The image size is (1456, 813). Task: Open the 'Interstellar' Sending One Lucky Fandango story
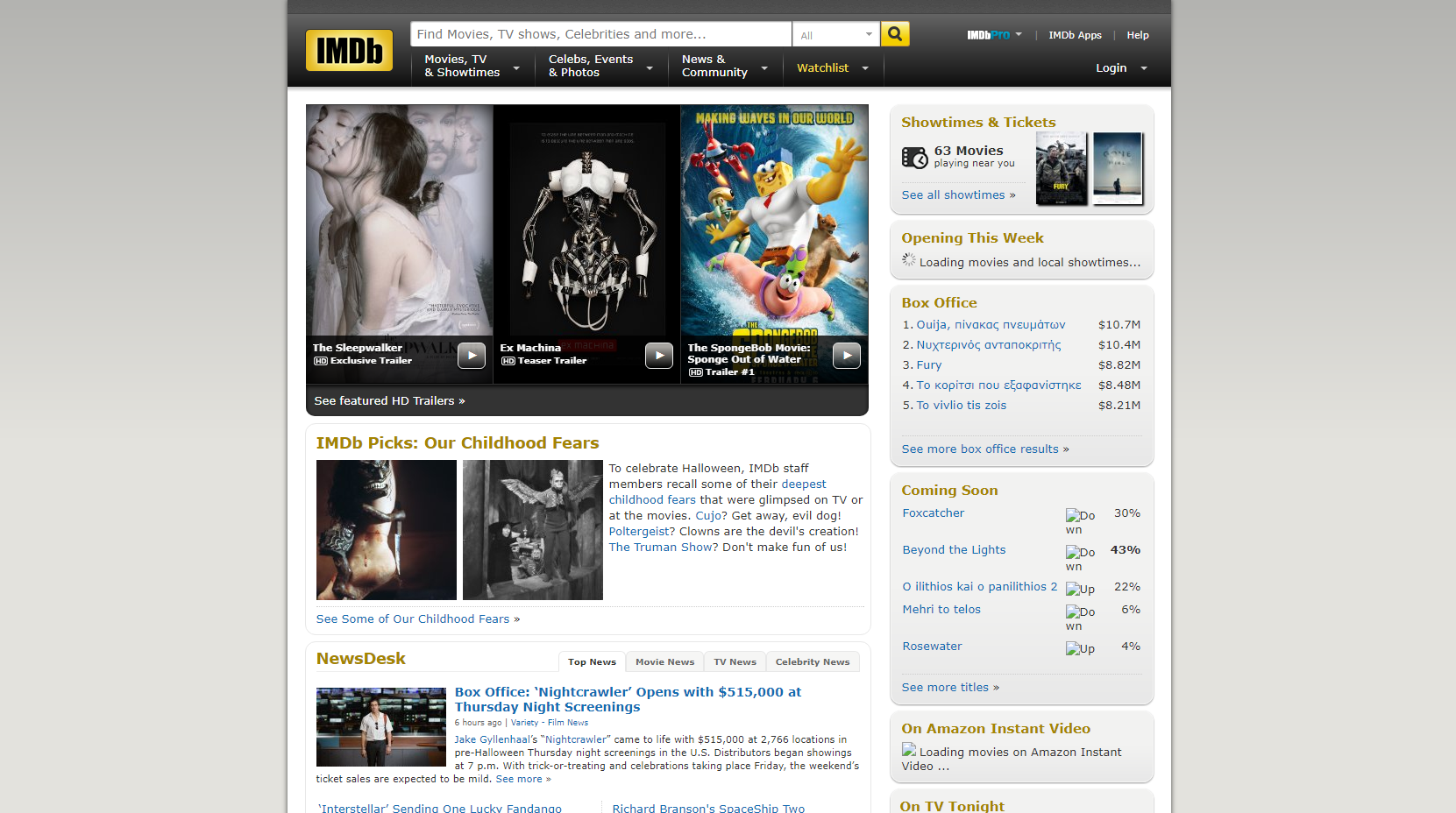click(x=440, y=809)
